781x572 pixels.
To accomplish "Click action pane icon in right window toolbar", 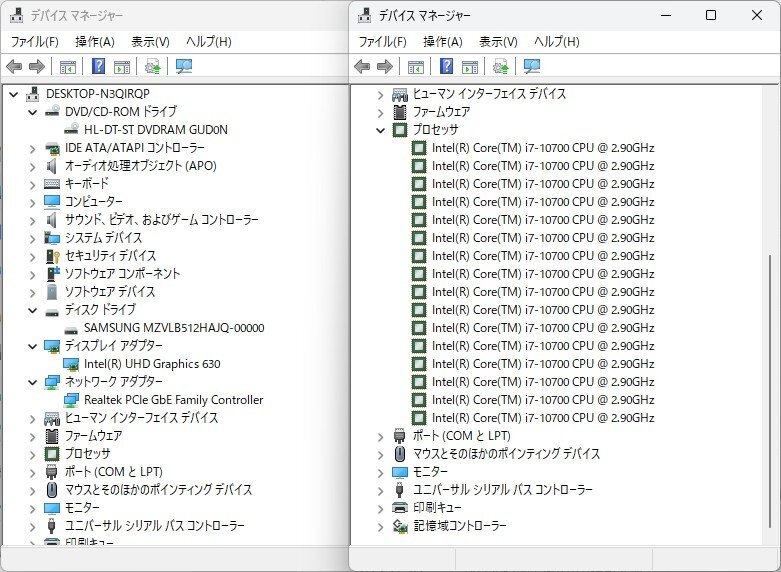I will pos(470,66).
